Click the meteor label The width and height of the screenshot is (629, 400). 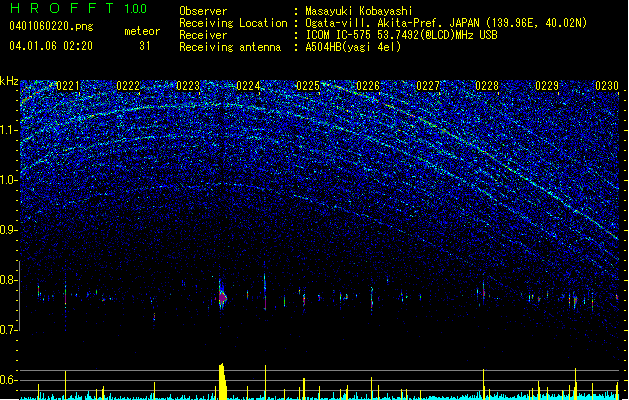pyautogui.click(x=142, y=31)
